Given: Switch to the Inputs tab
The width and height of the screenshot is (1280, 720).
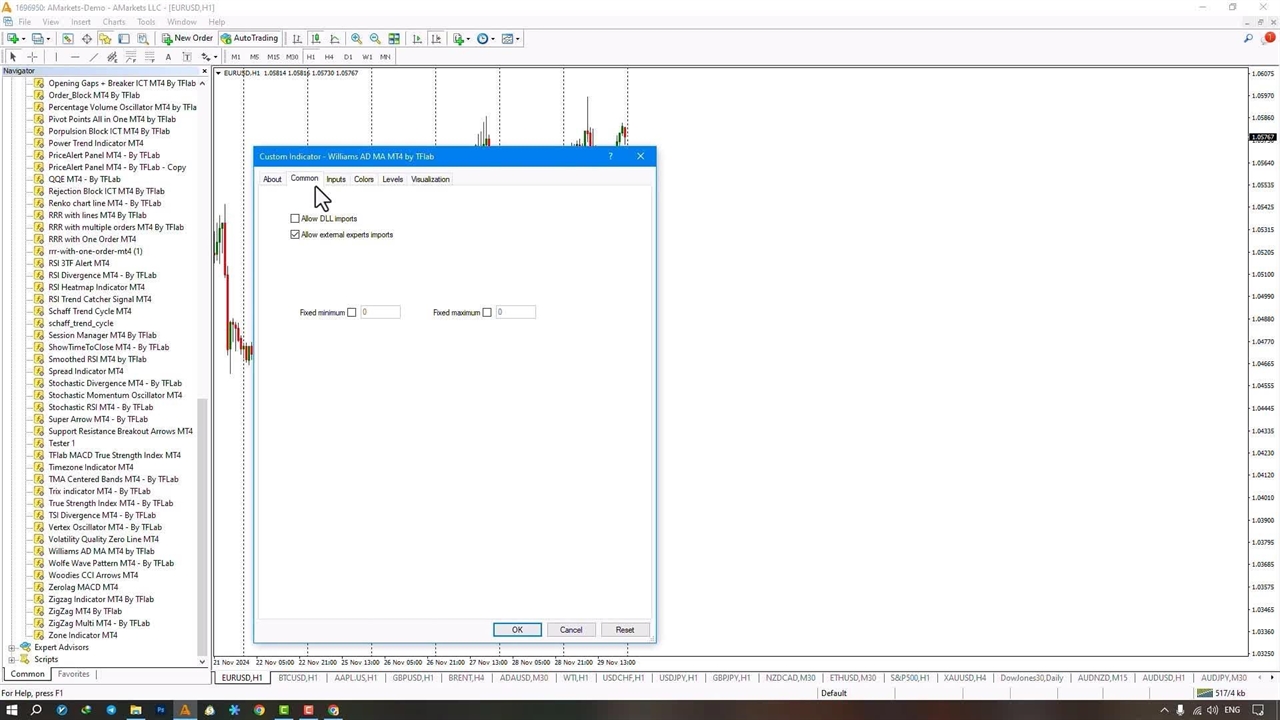Looking at the screenshot, I should pos(336,179).
